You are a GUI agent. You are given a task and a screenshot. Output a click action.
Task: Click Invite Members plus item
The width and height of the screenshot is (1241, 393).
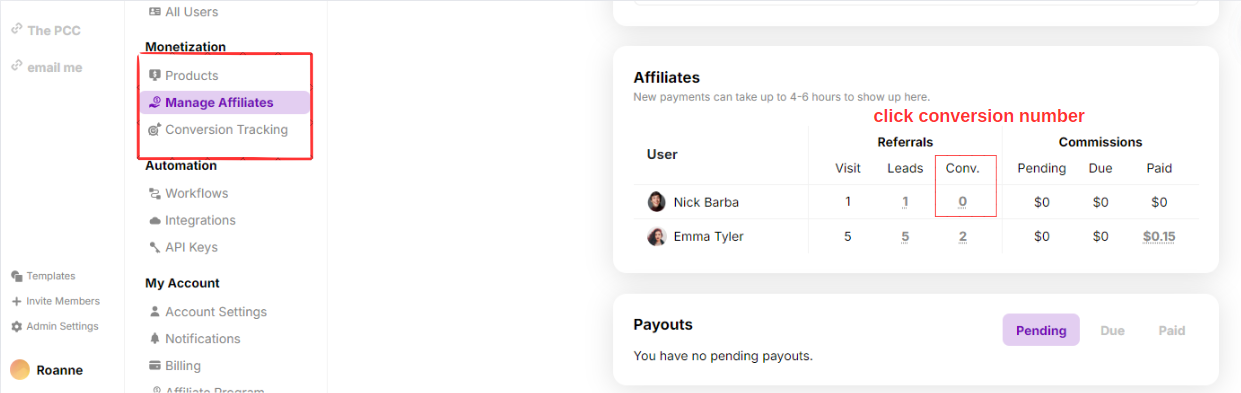coord(55,301)
